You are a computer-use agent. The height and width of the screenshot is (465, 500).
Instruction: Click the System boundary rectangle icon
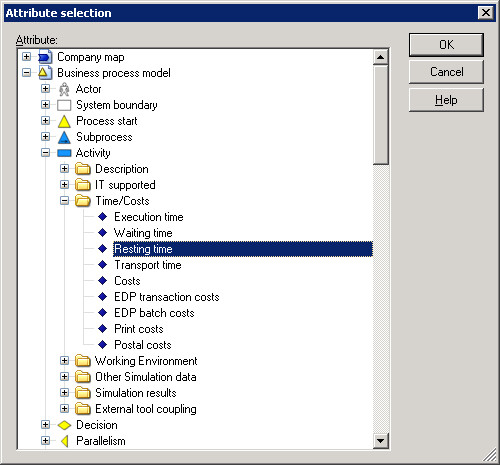[x=64, y=105]
